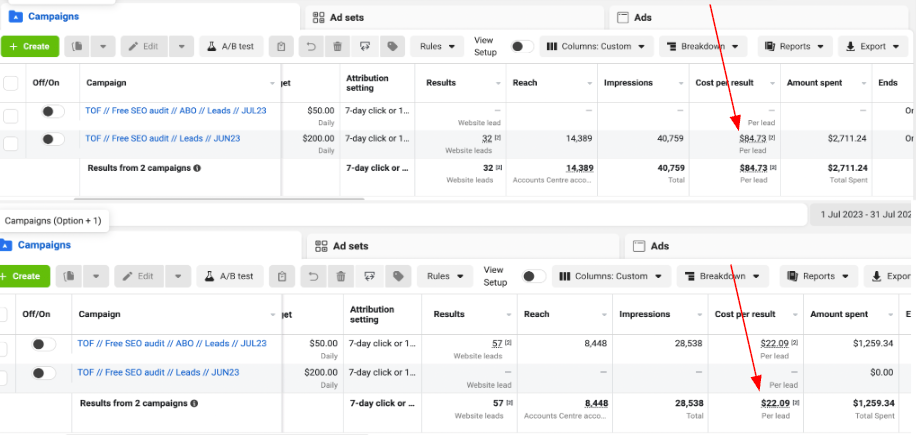Click the preview icon beside trash in lower toolbar

coord(369,276)
